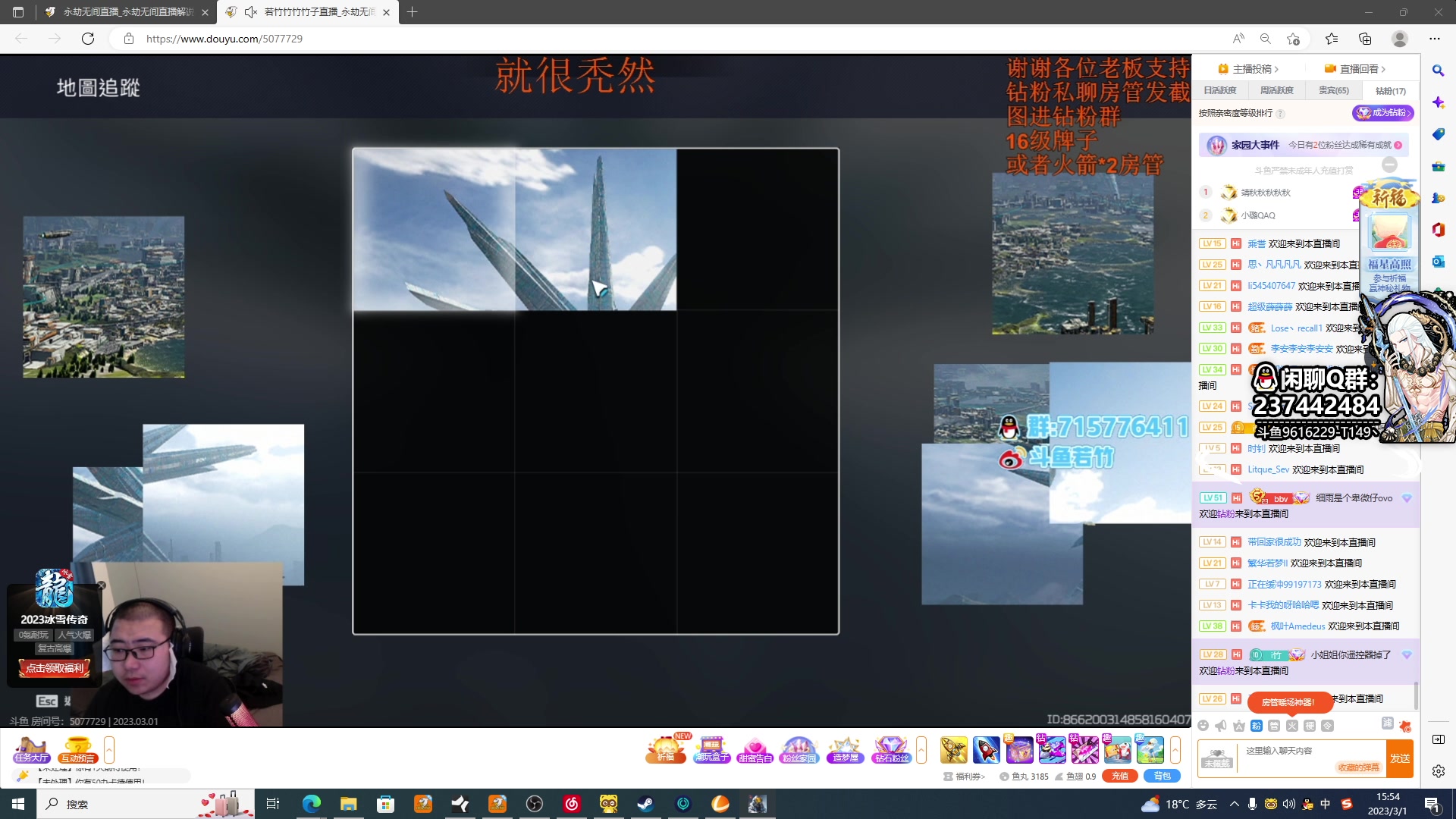
Task: Switch to the 钻粉(17) tab
Action: click(1391, 90)
